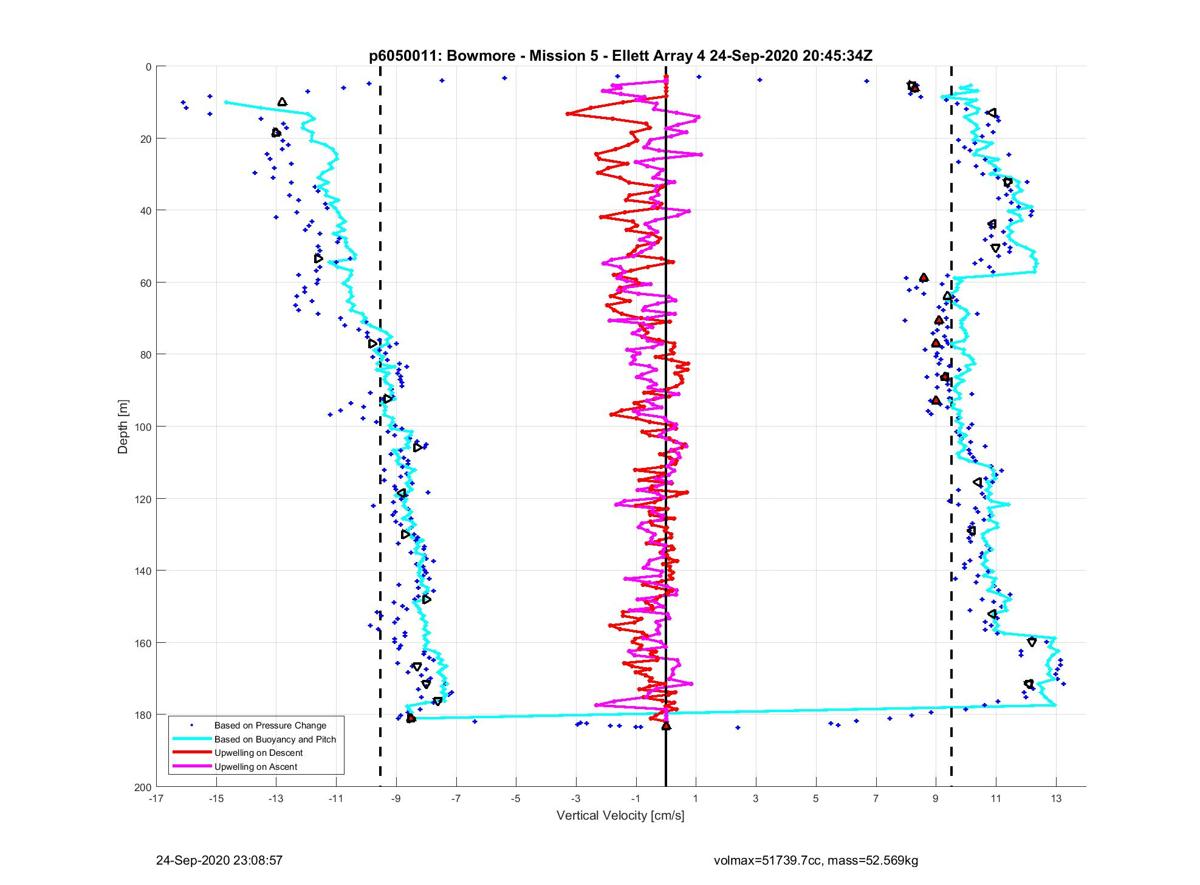The width and height of the screenshot is (1200, 885).
Task: Click x-axis tick label -9
Action: (396, 799)
